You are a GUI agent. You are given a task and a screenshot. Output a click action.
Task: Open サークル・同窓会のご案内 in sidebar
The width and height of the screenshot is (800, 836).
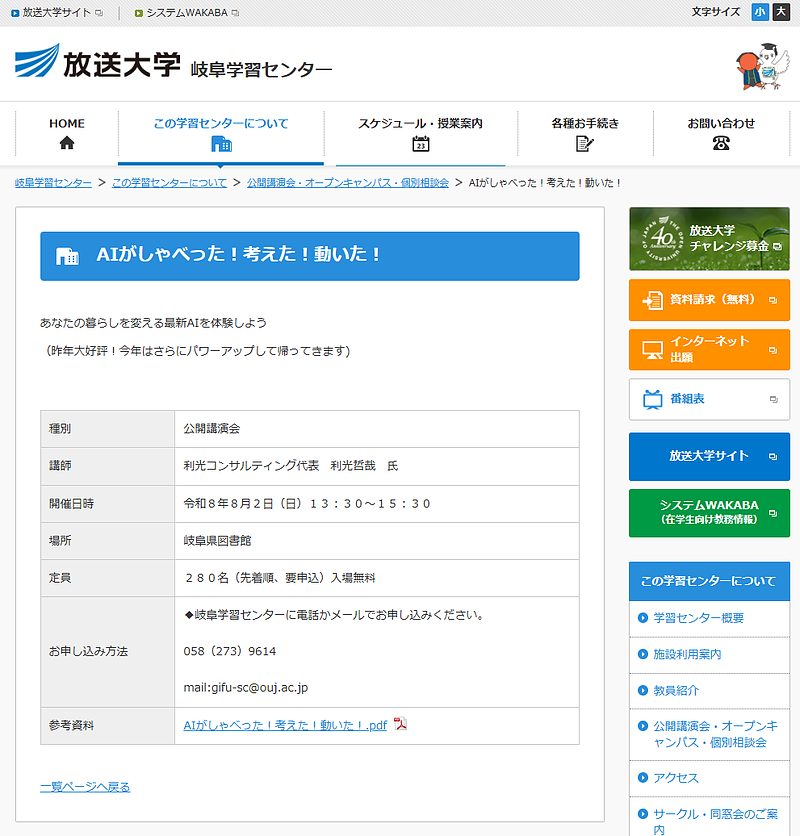point(715,822)
